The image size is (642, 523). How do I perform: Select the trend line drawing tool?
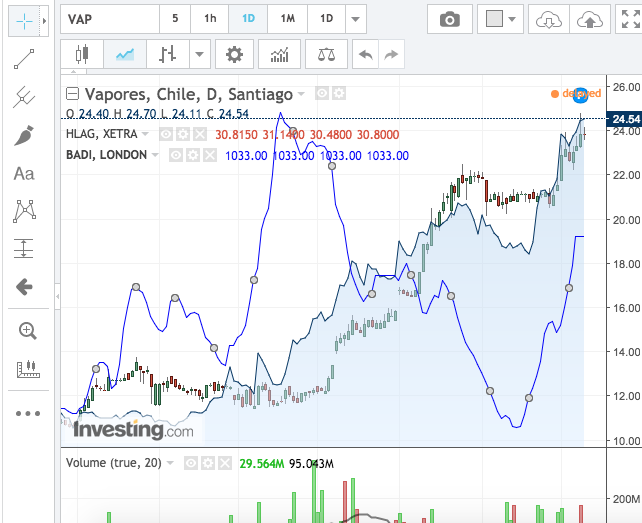tap(24, 59)
